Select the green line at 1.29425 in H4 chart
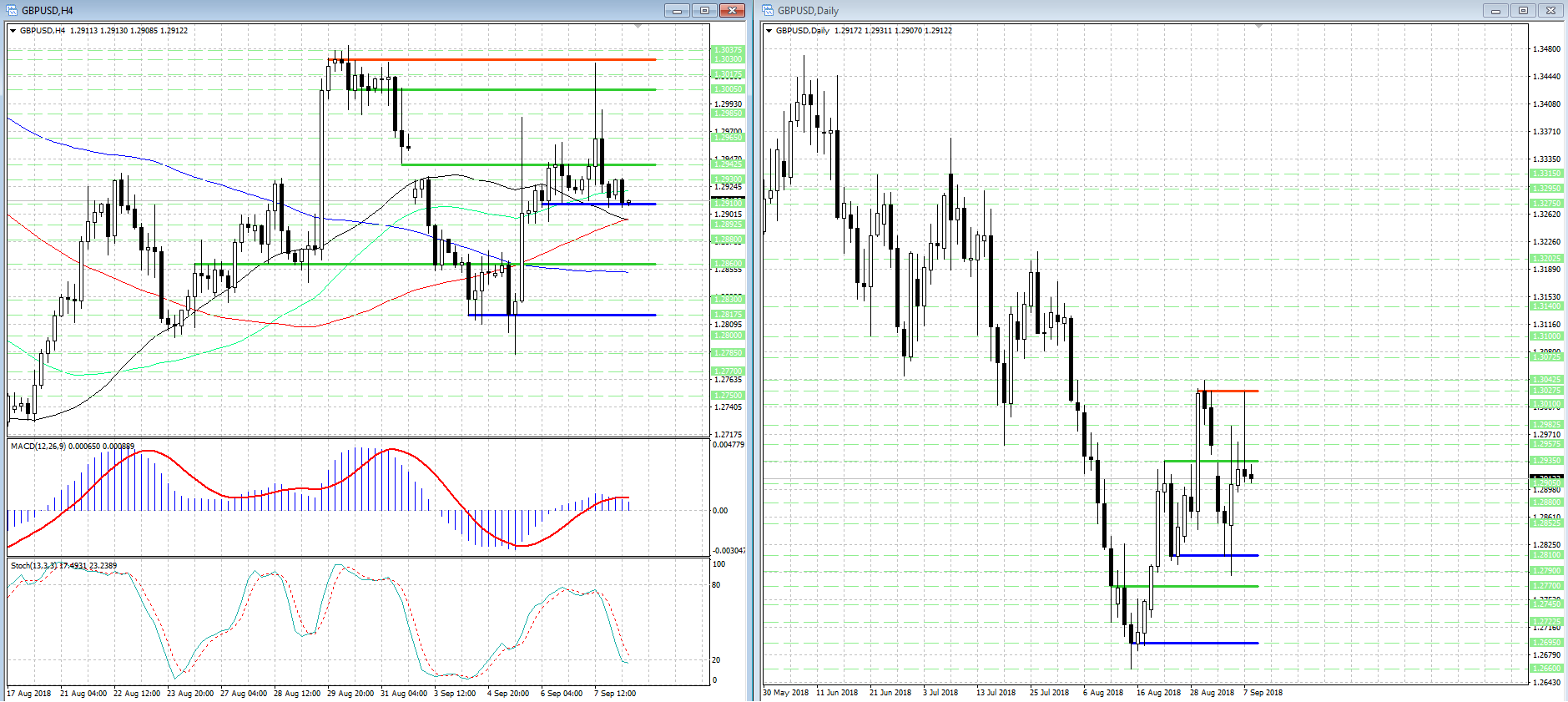 (528, 164)
